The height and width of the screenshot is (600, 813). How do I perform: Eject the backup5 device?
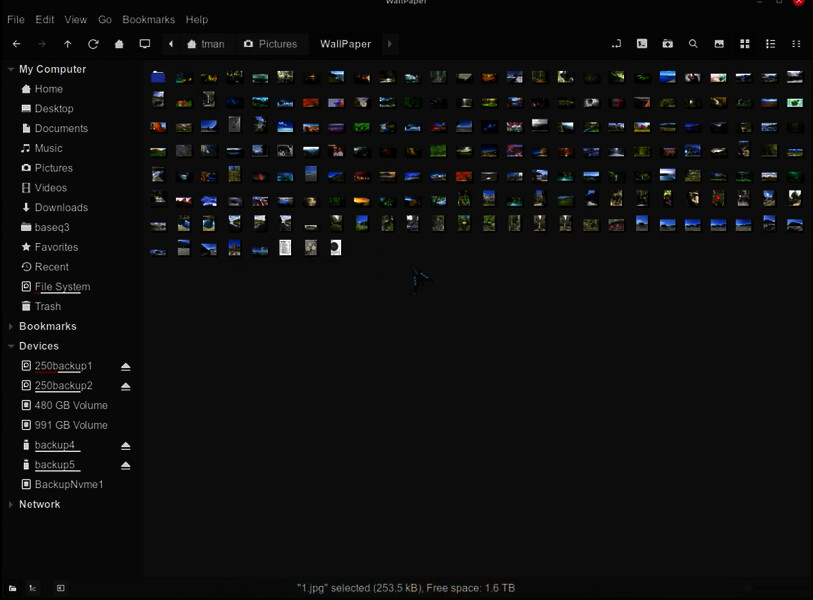125,466
